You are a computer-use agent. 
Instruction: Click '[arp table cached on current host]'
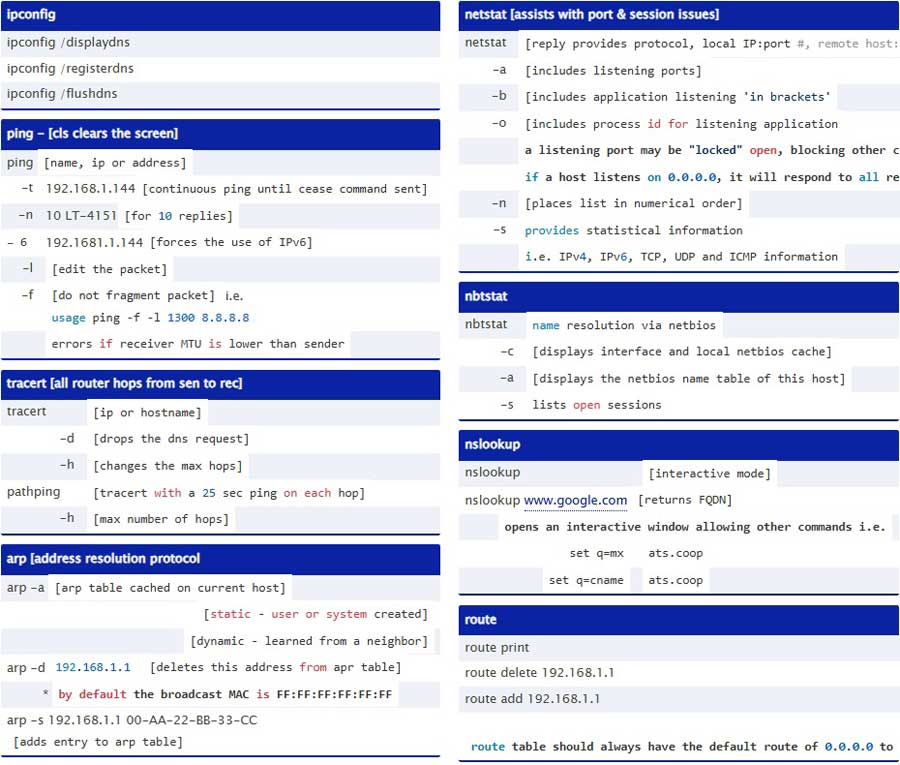(x=170, y=588)
